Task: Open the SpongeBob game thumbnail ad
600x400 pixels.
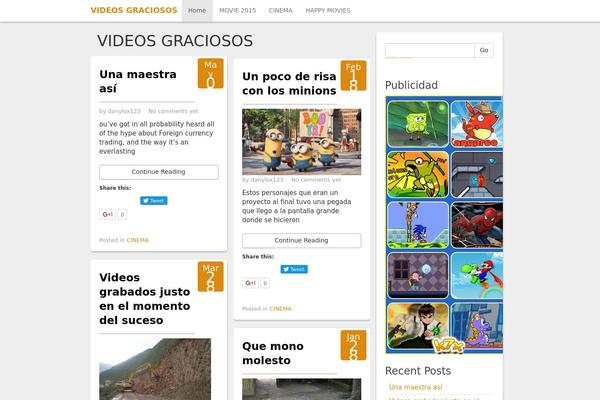Action: tap(417, 124)
